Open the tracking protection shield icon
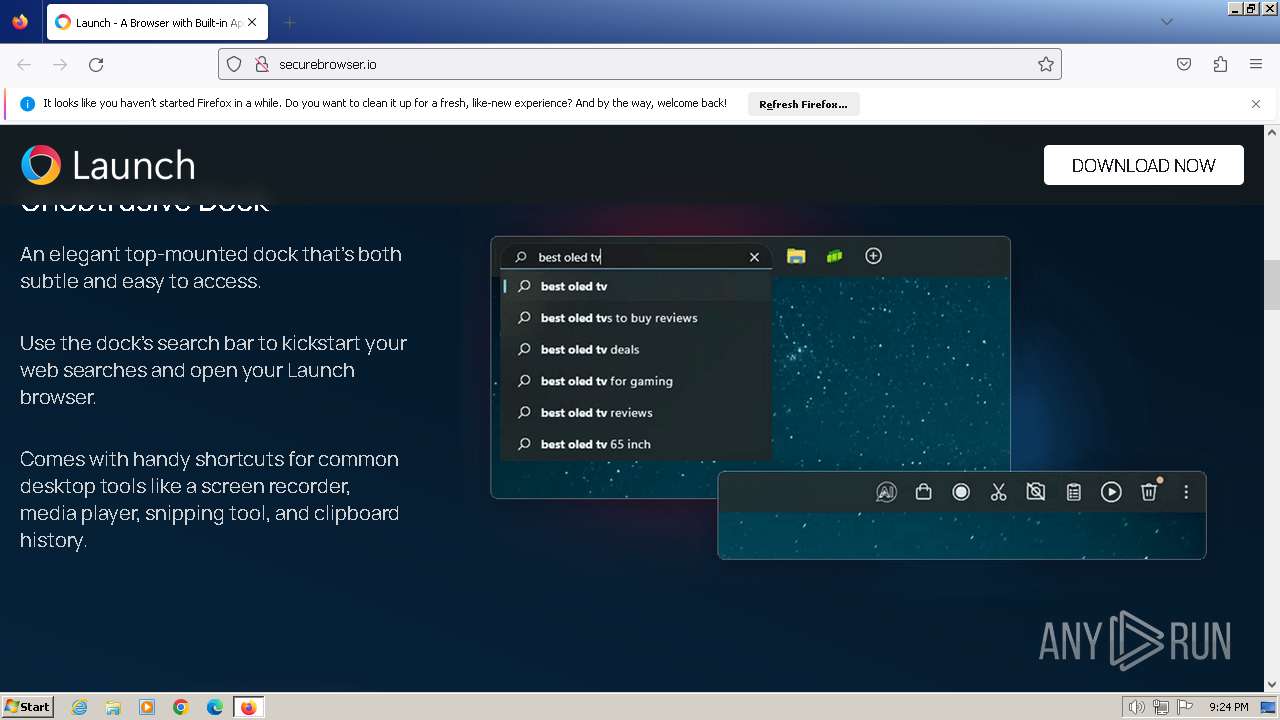The width and height of the screenshot is (1280, 720). click(x=234, y=64)
